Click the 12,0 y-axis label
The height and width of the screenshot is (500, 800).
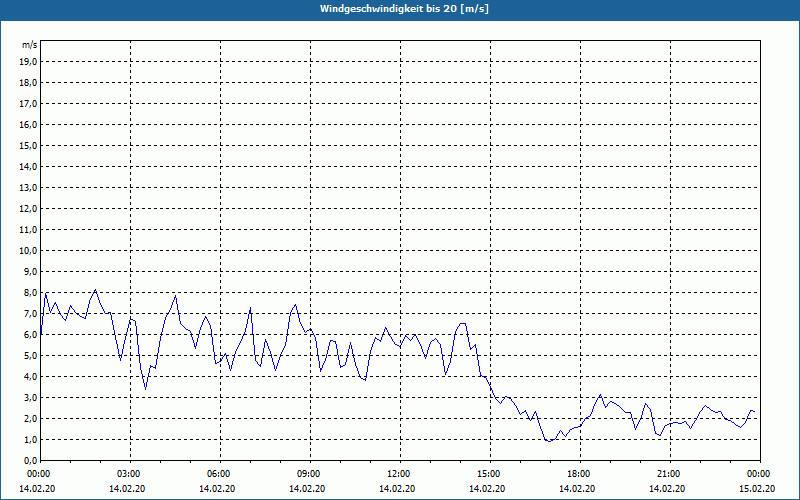(28, 208)
